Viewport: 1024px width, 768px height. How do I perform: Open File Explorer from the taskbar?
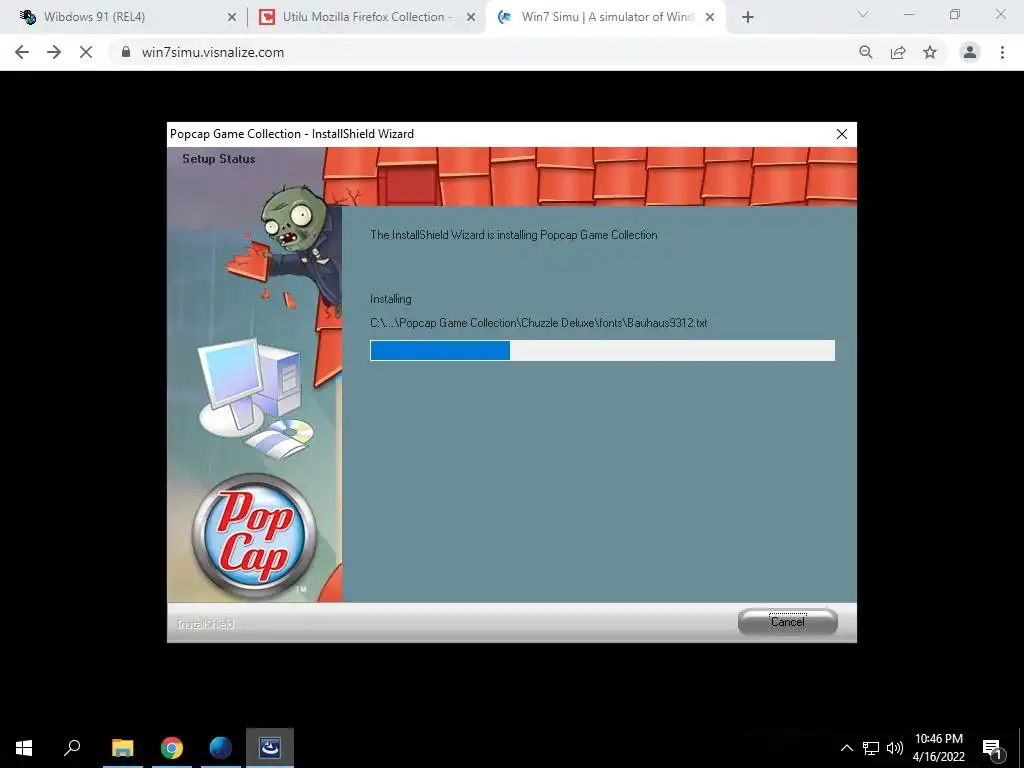(x=122, y=748)
